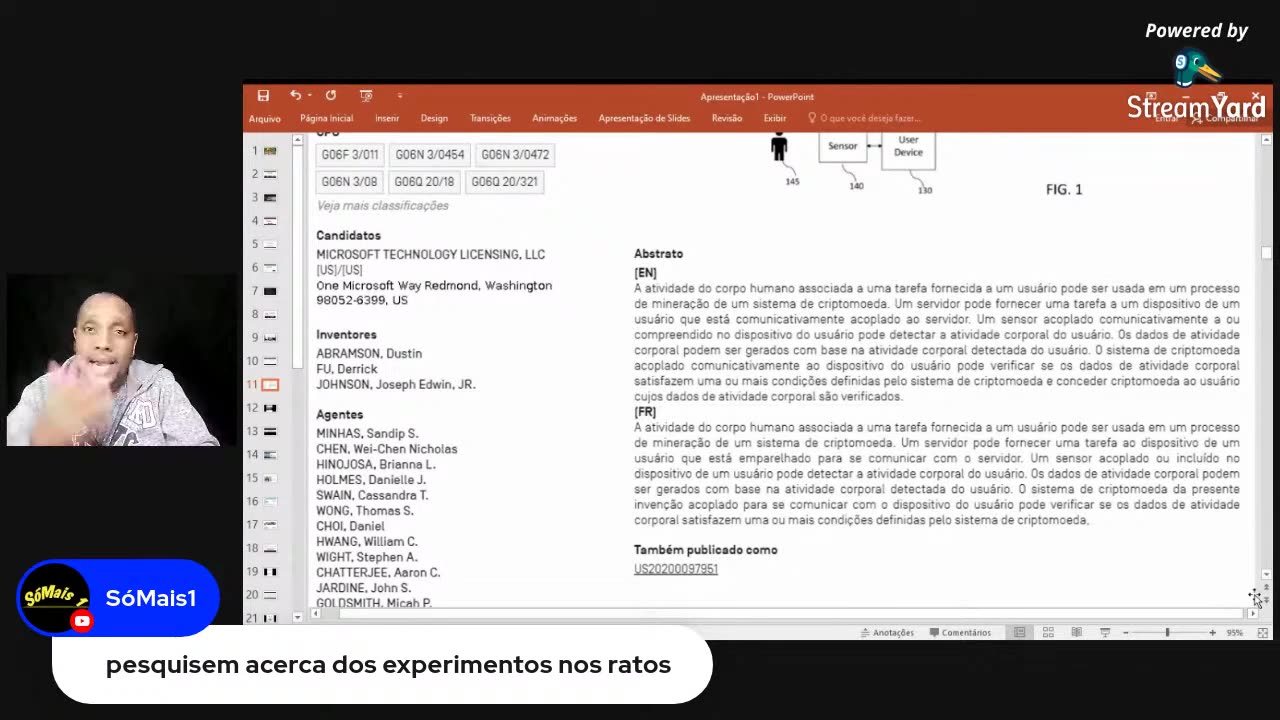The width and height of the screenshot is (1280, 720).
Task: Switch to the Página Inicial tab
Action: (326, 118)
